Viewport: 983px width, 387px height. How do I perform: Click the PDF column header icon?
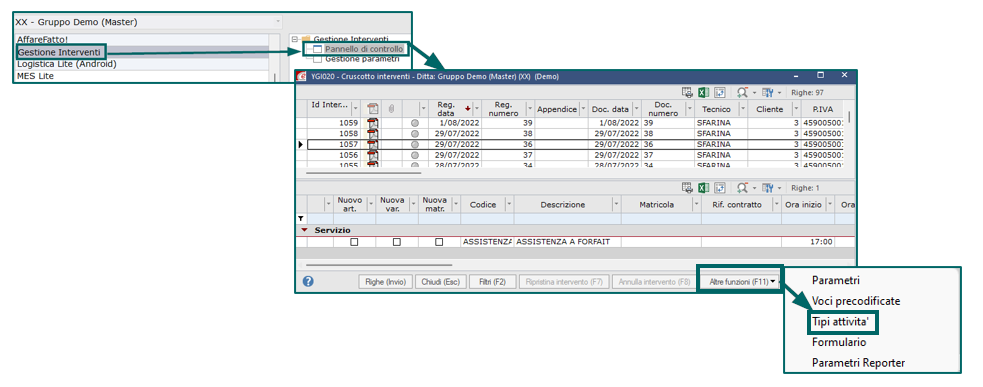coord(372,109)
